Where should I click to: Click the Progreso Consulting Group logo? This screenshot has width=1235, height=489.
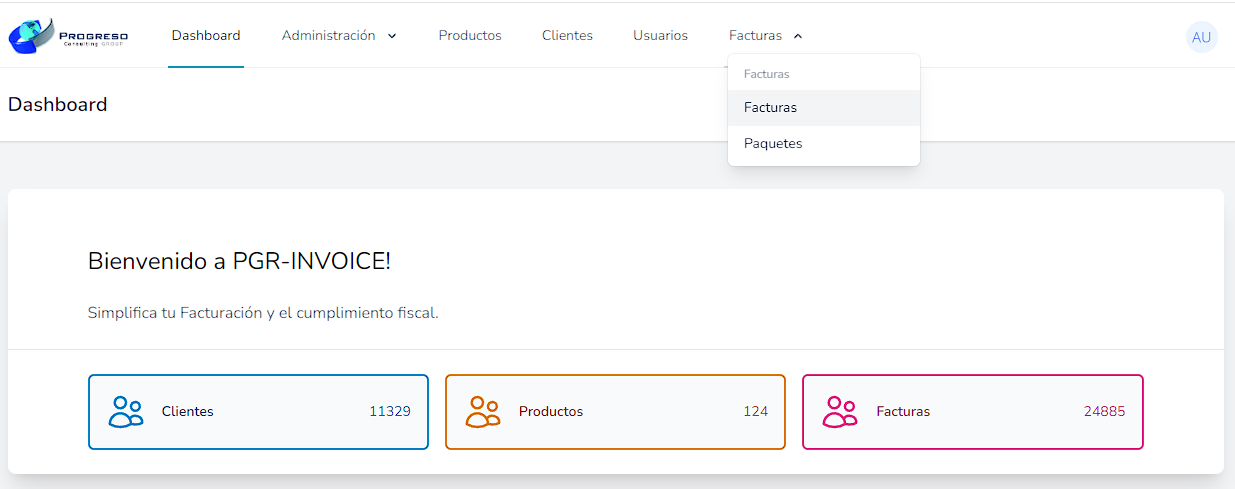(x=68, y=36)
